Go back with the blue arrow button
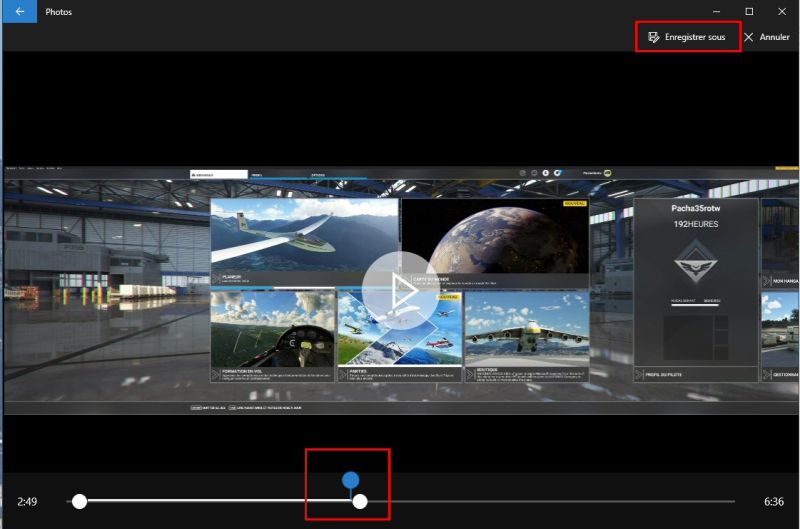The image size is (800, 529). pyautogui.click(x=20, y=11)
